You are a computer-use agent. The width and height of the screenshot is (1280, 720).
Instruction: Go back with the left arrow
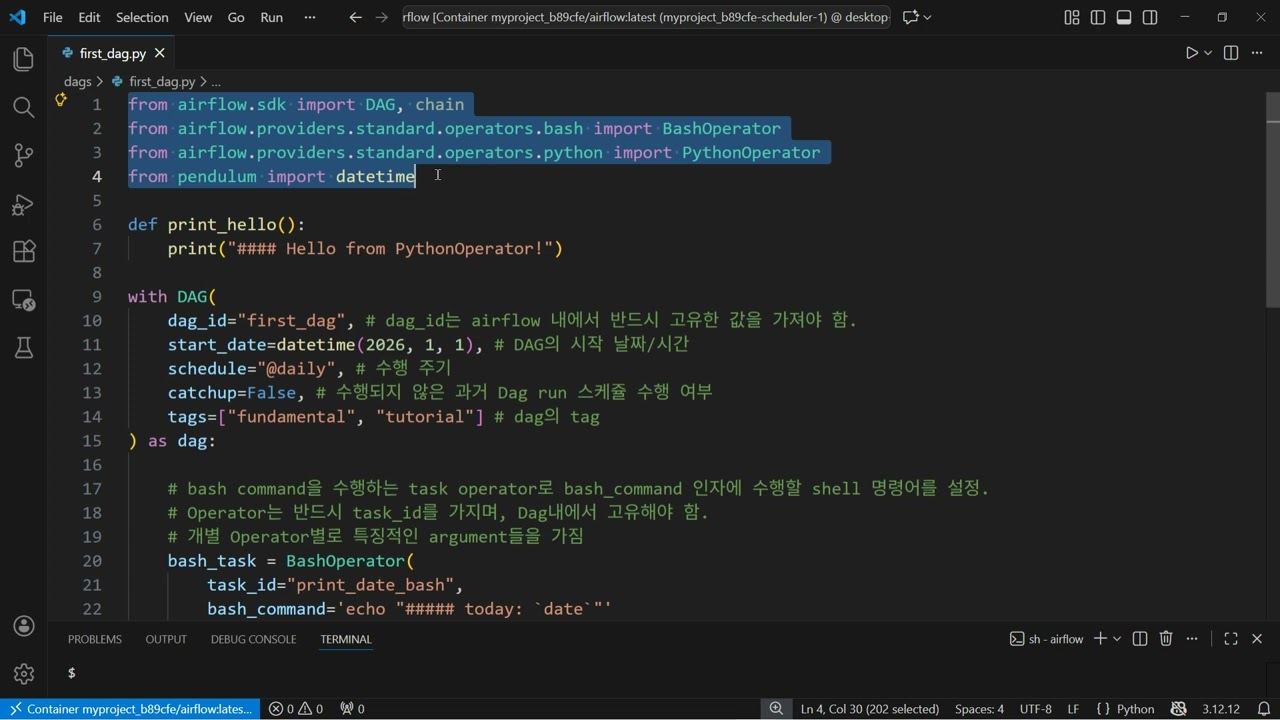tap(355, 17)
